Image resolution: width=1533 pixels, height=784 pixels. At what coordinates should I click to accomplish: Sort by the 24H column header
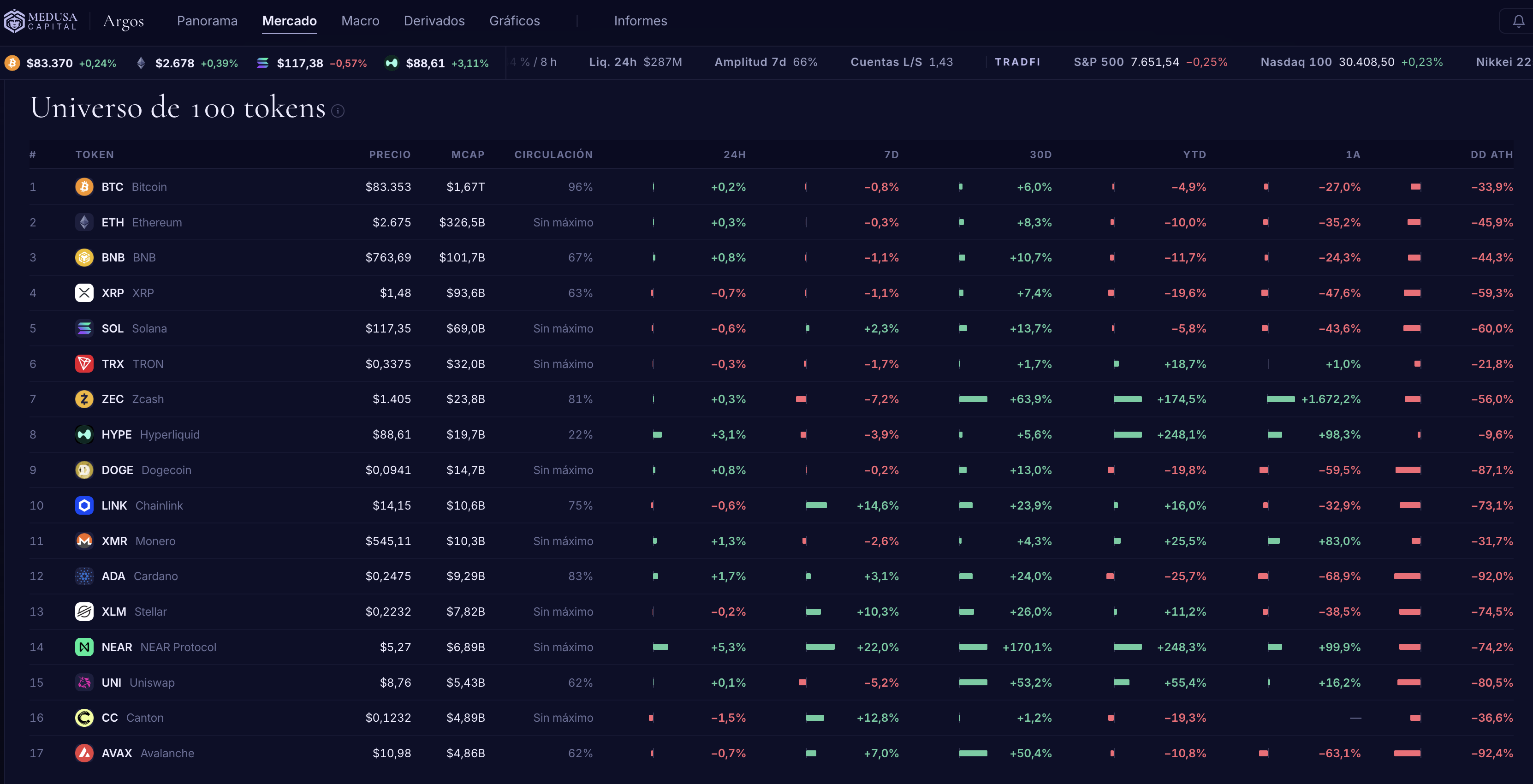734,155
